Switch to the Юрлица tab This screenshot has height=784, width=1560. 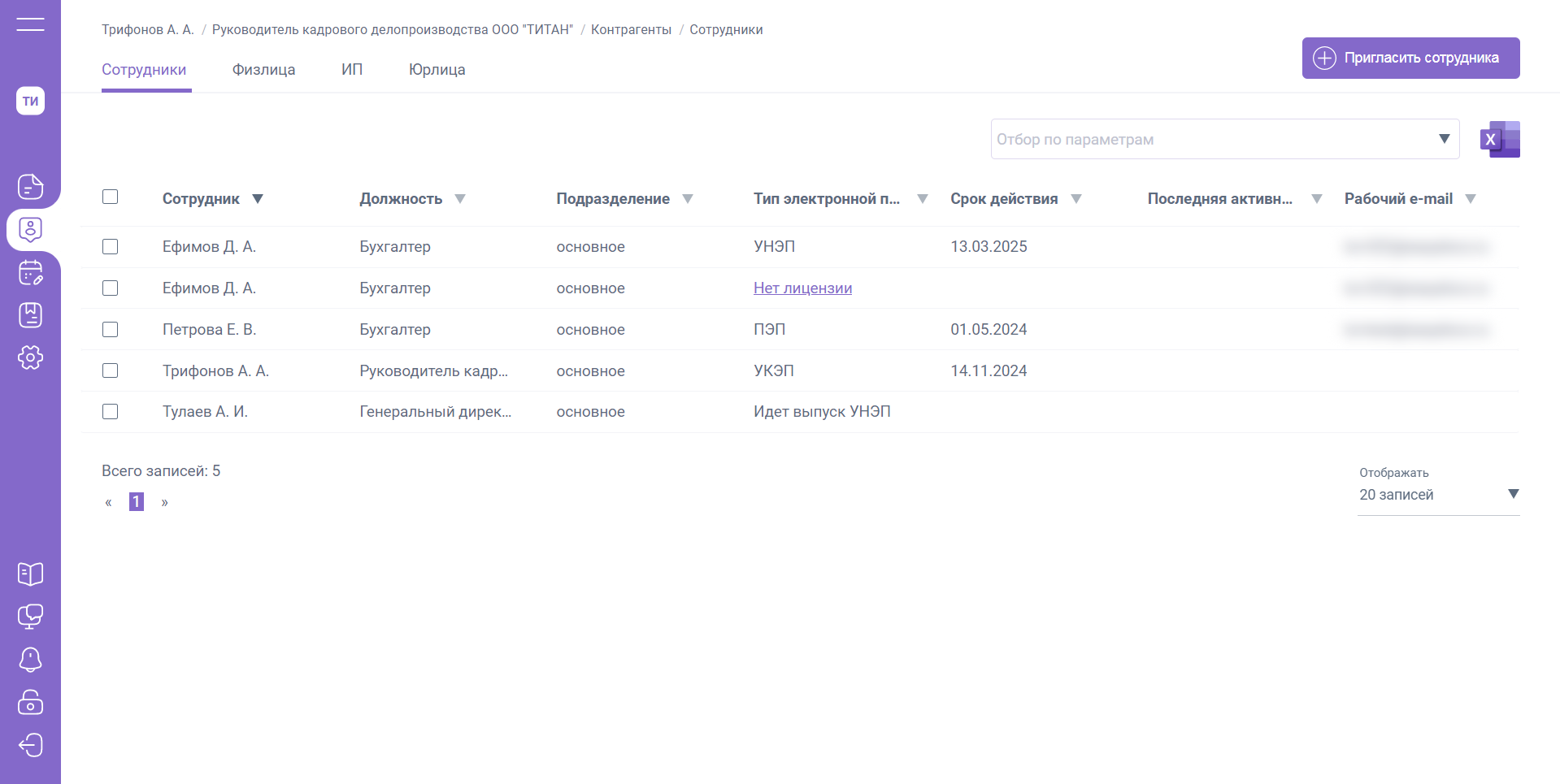pos(437,70)
